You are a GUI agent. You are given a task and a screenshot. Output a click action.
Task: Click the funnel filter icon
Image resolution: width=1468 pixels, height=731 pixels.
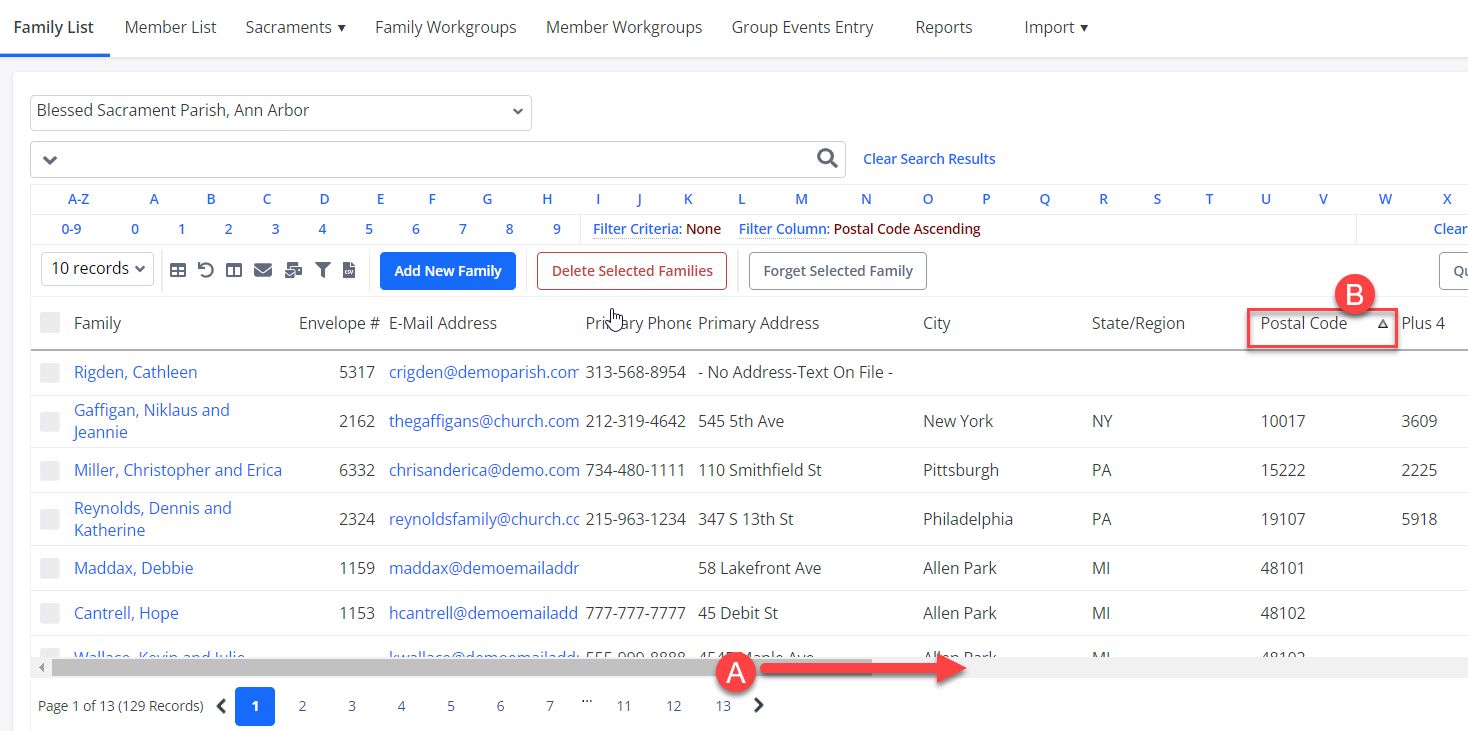pos(323,270)
